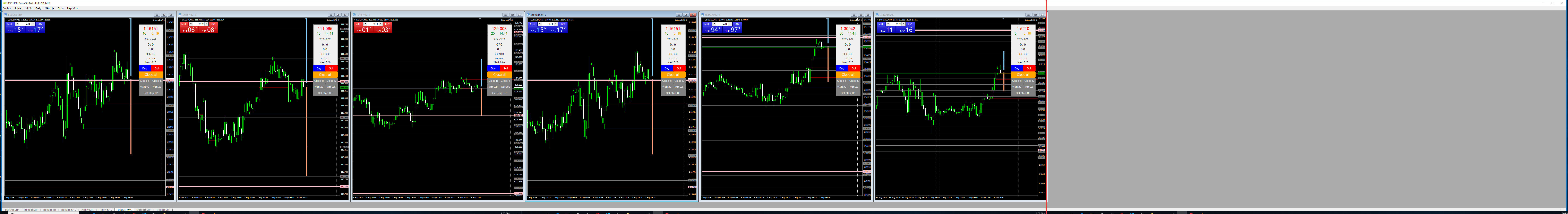
Task: Open volume dropdown on EURJPY one-click panel
Action: coord(365,24)
